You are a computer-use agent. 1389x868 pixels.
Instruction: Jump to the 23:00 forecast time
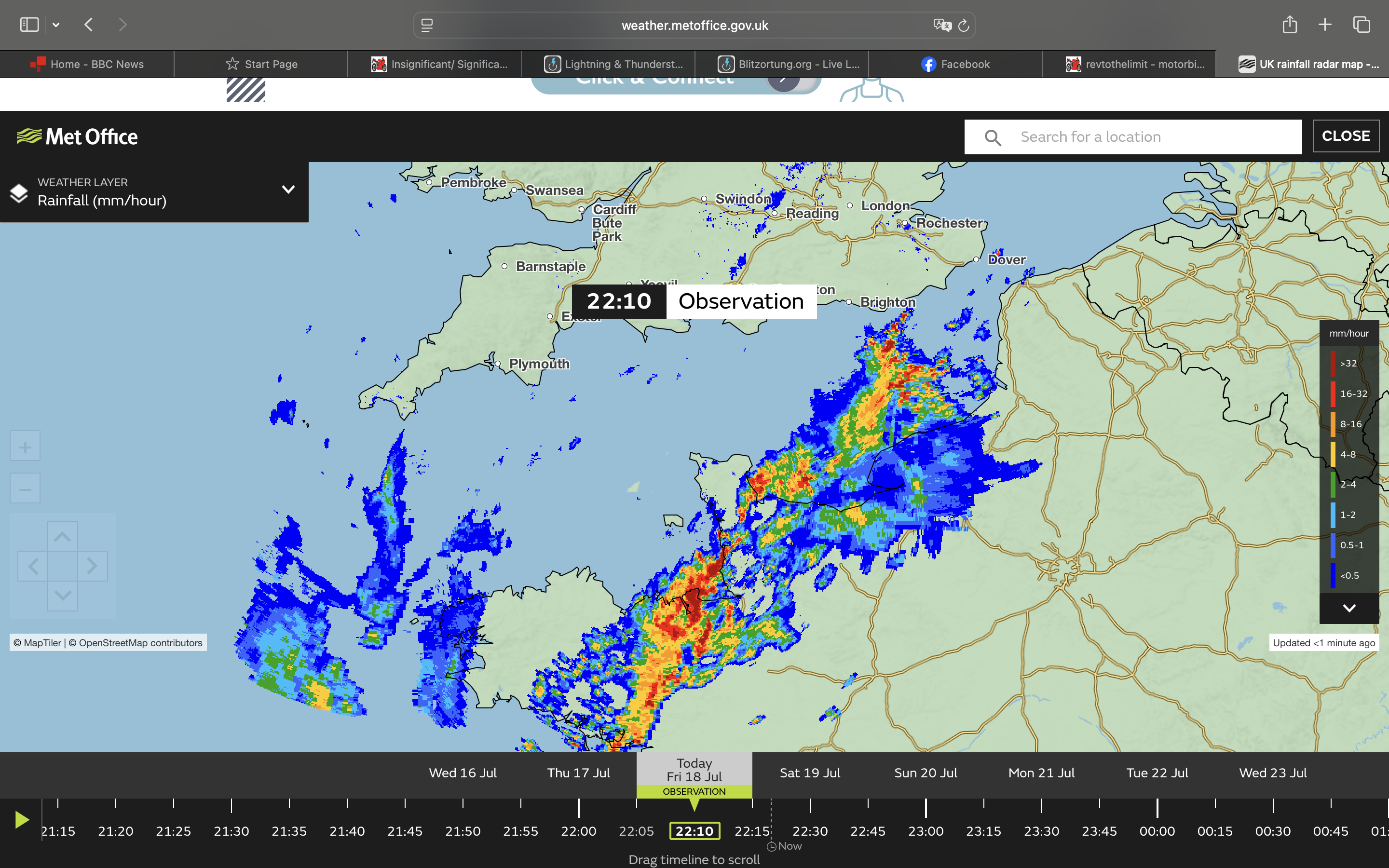coord(926,831)
